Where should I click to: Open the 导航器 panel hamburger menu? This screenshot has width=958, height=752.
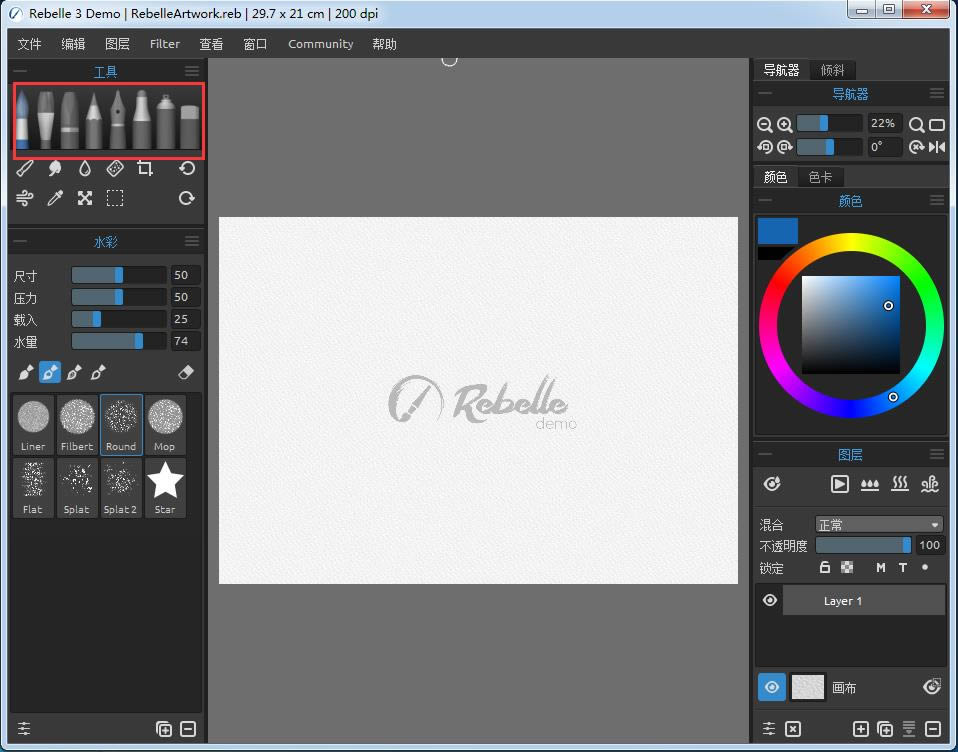click(937, 93)
